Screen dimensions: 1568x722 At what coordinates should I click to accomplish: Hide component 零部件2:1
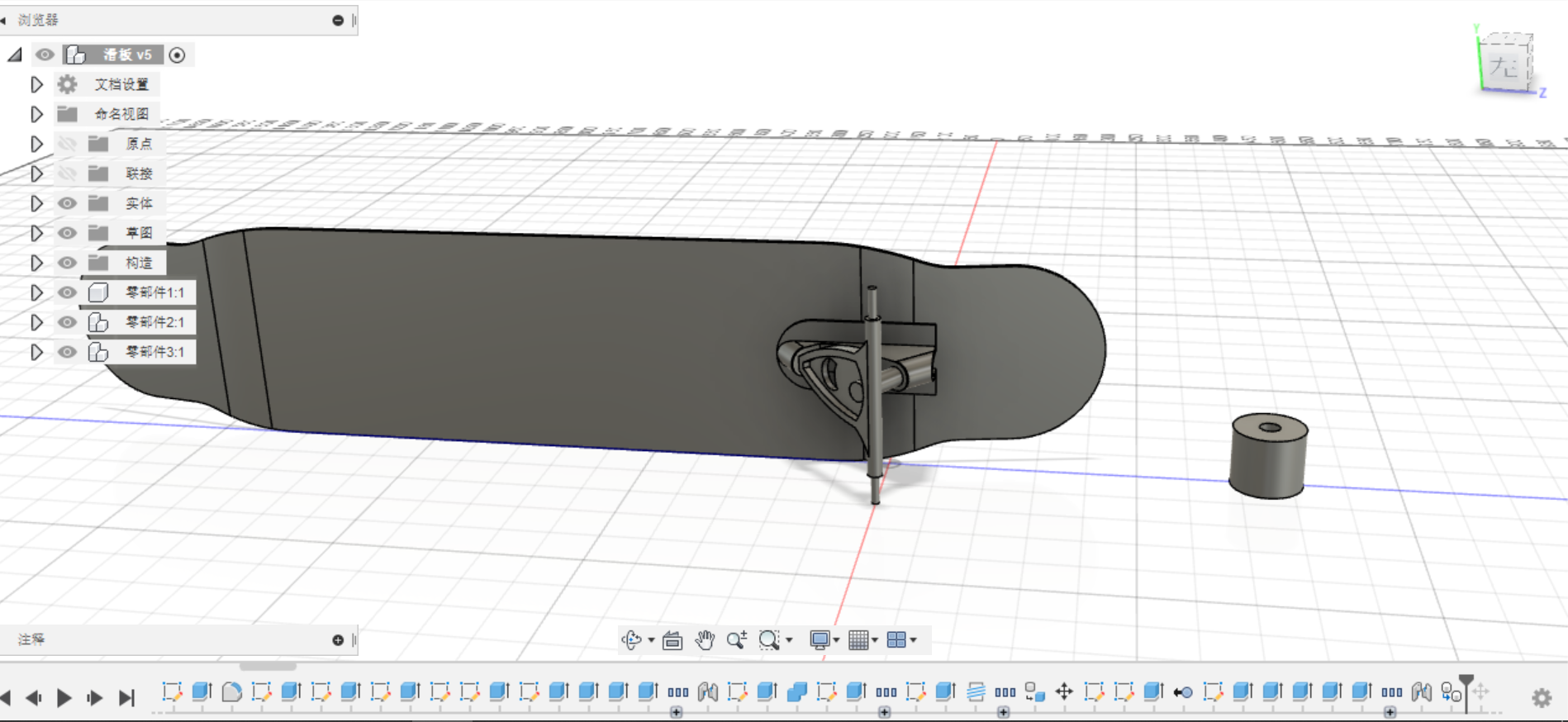(68, 322)
